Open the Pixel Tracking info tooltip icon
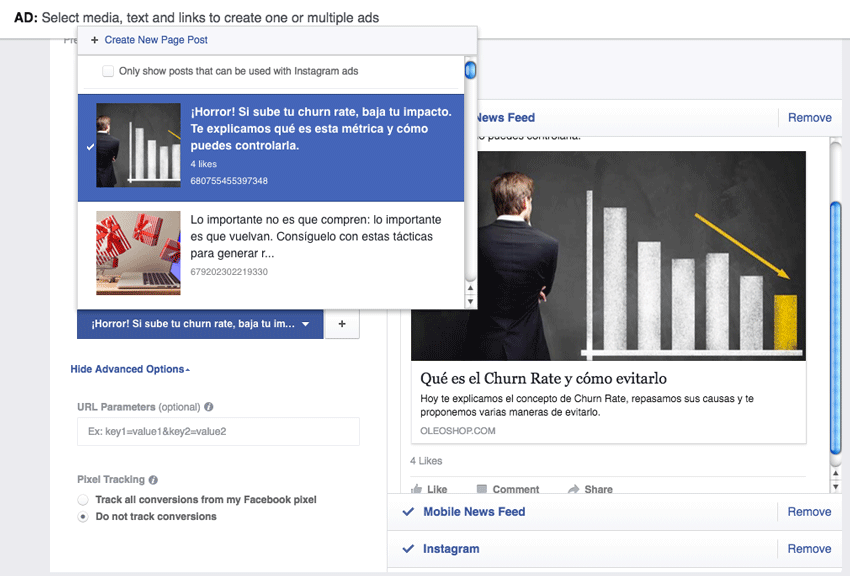 tap(153, 480)
